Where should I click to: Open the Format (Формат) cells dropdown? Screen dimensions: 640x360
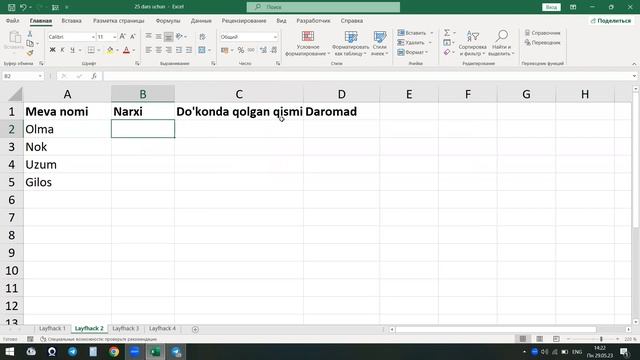point(413,52)
